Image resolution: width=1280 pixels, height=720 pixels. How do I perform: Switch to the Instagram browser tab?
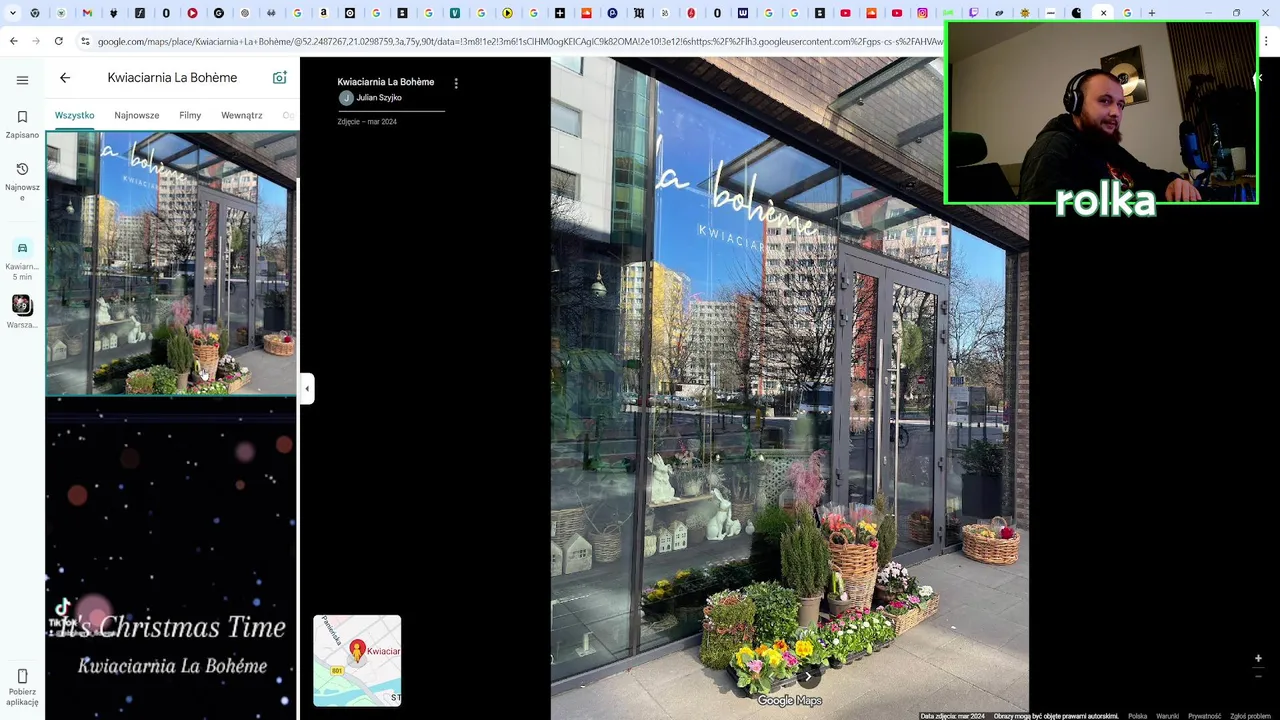[922, 13]
